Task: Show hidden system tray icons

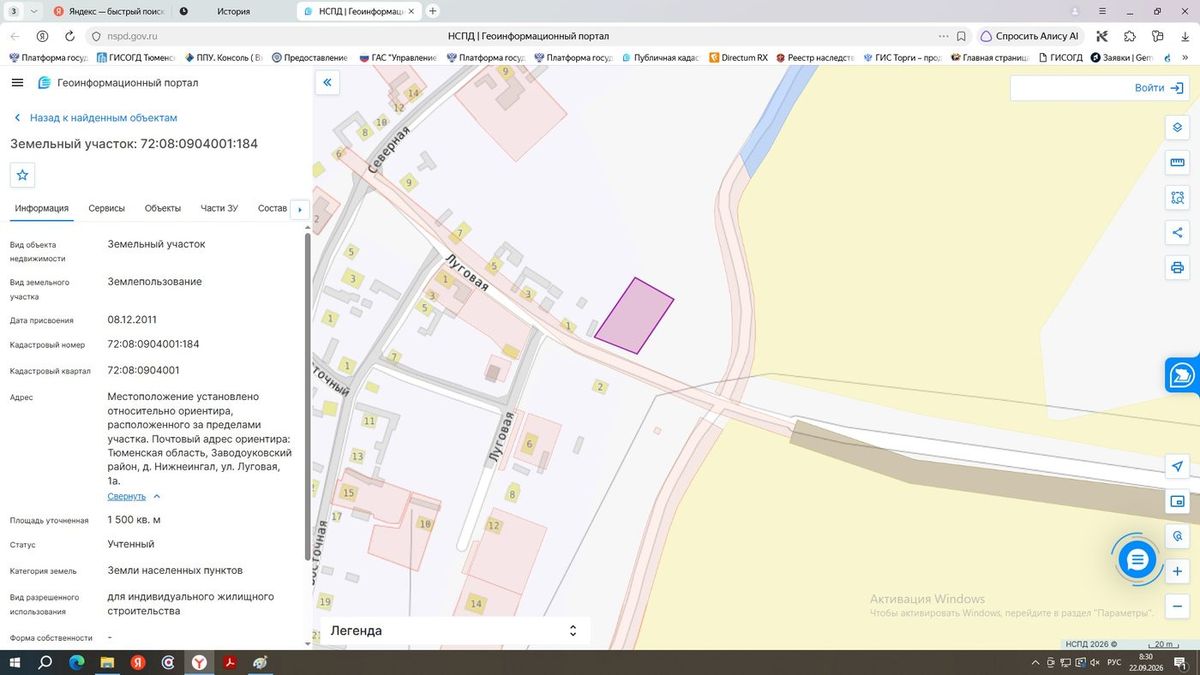Action: (x=1035, y=662)
